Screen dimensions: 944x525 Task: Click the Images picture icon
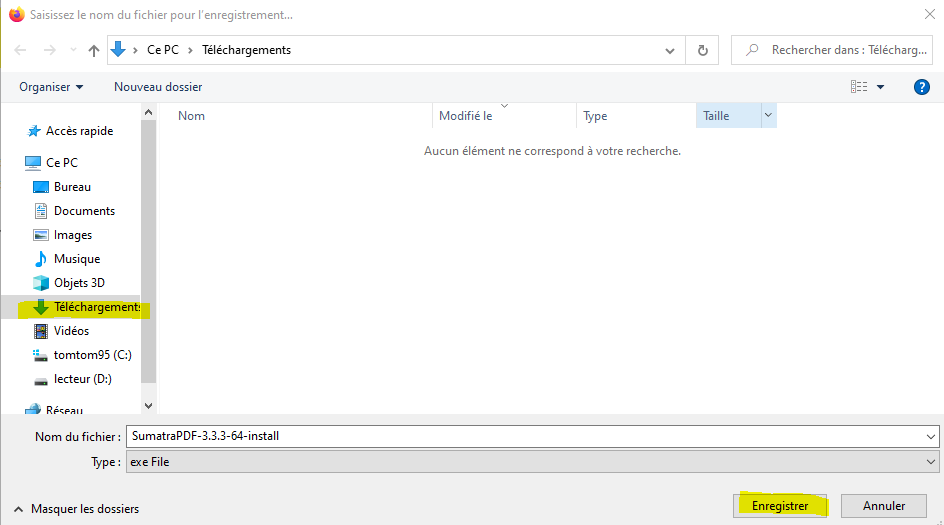[40, 235]
